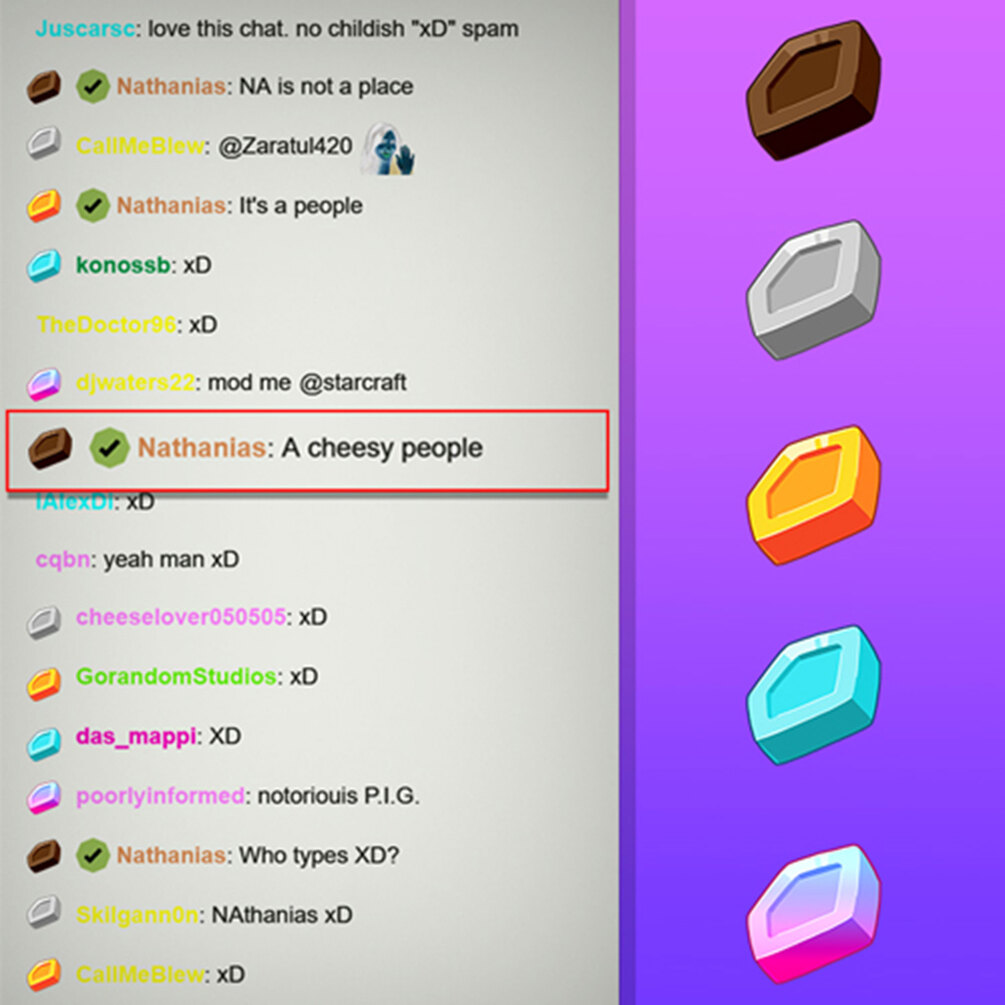Click verified checkmark in highlighted cheesy people message

110,447
